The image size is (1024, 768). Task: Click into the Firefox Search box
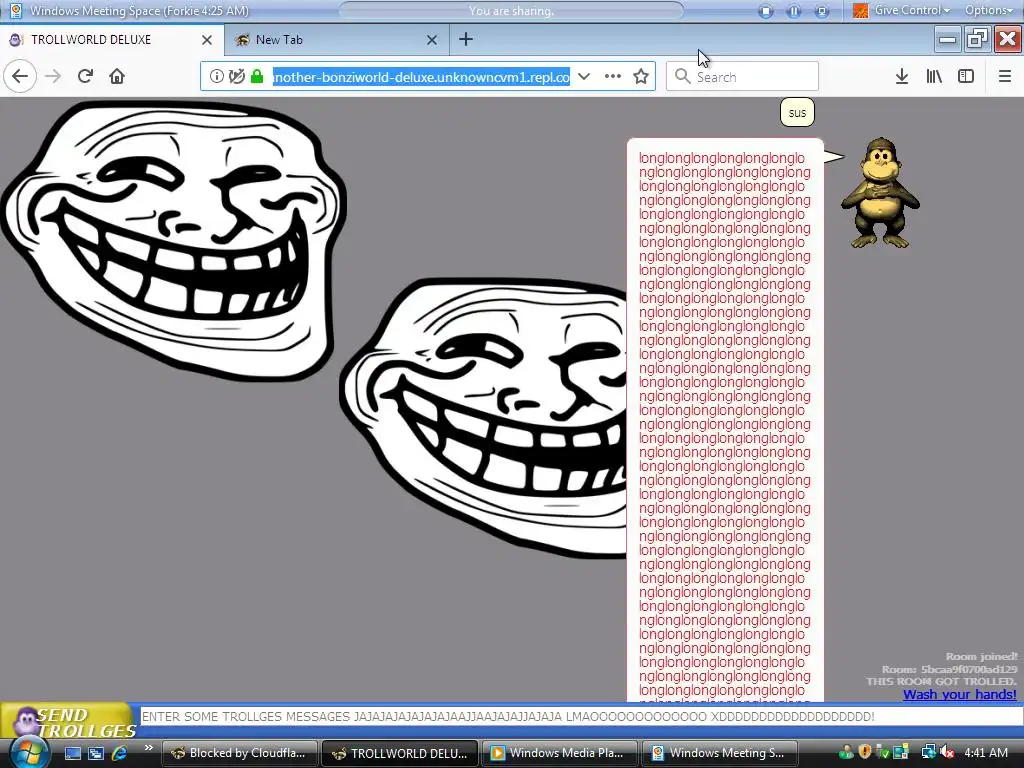(742, 76)
